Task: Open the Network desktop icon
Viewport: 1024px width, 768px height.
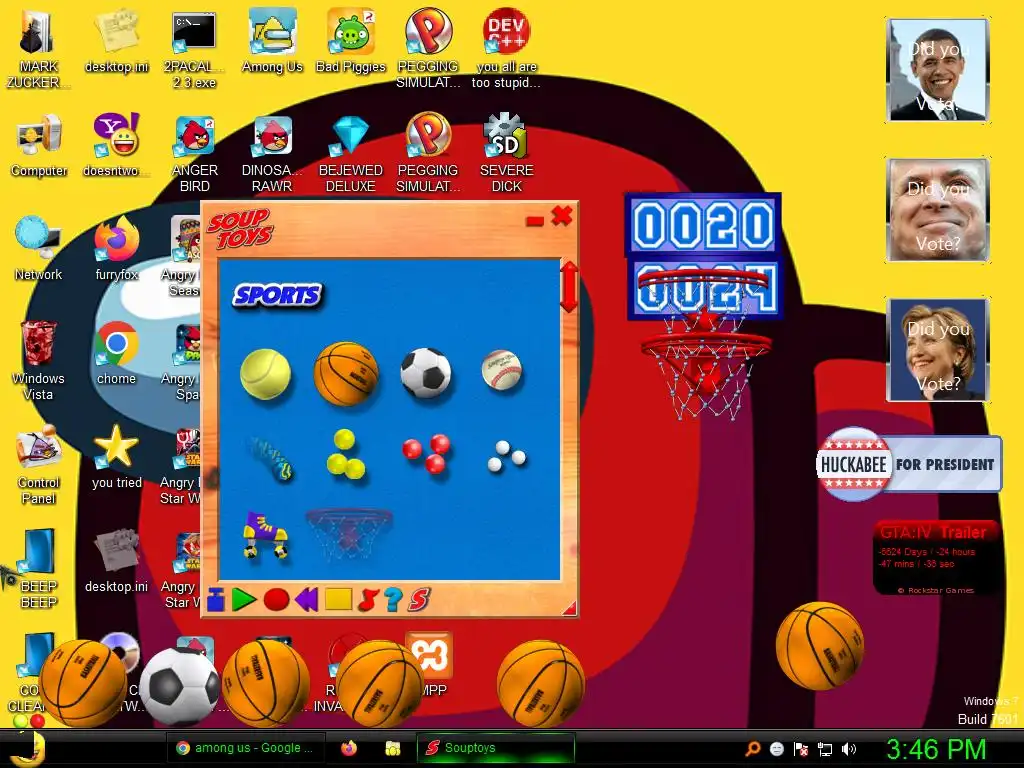Action: pos(38,248)
